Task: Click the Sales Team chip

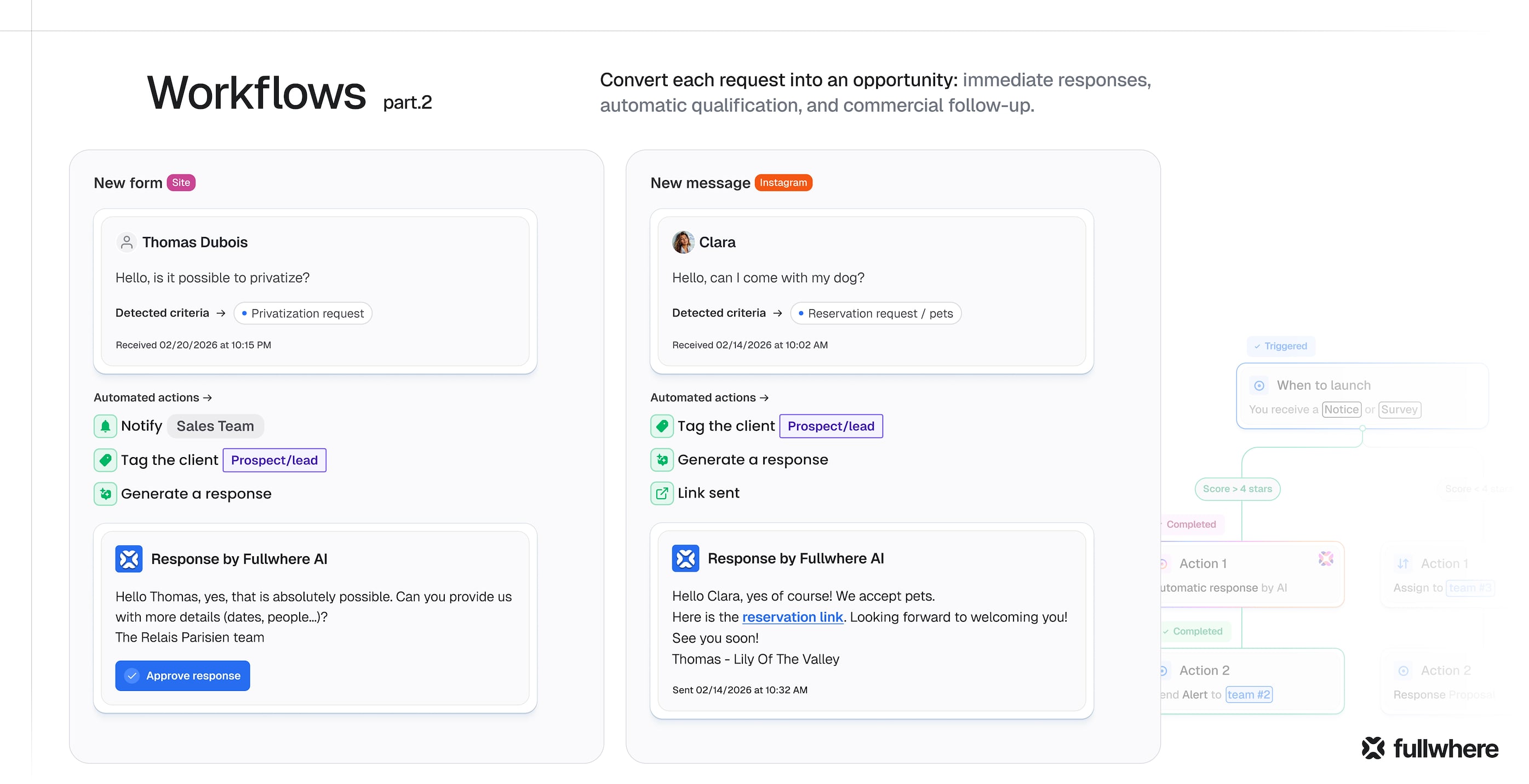Action: 215,426
